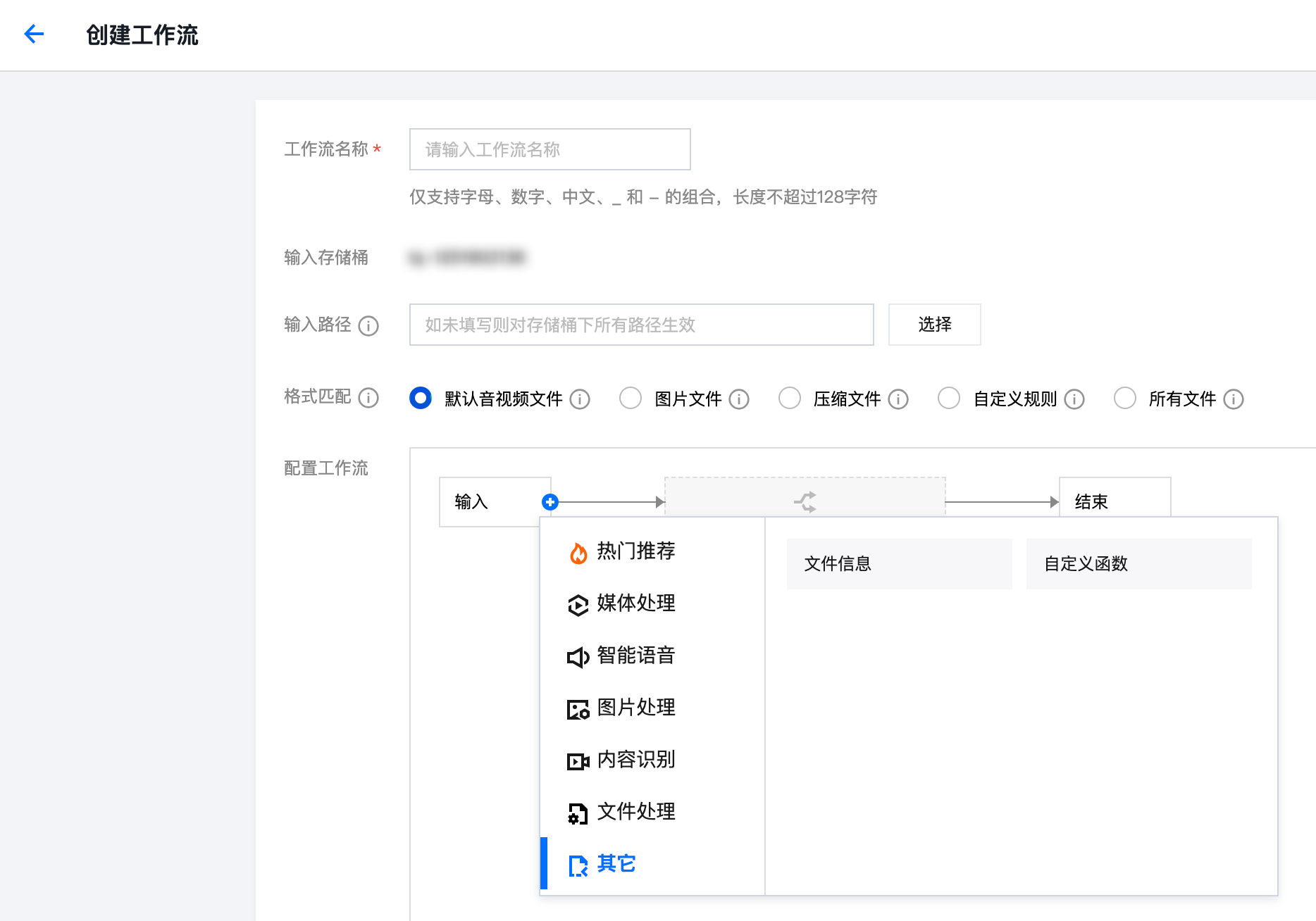Screen dimensions: 1316x921
Task: Click the info icon next to 压缩文件
Action: (x=898, y=399)
